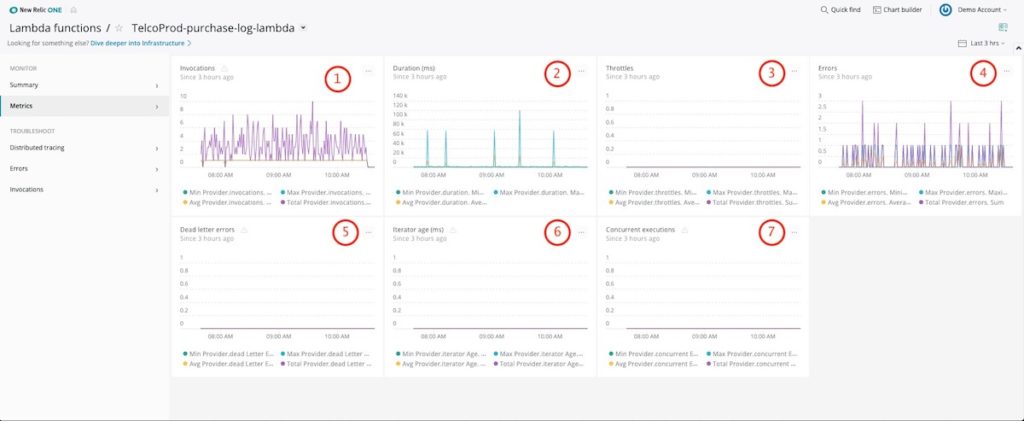Open Quick find search
Image resolution: width=1024 pixels, height=421 pixels.
pyautogui.click(x=840, y=10)
